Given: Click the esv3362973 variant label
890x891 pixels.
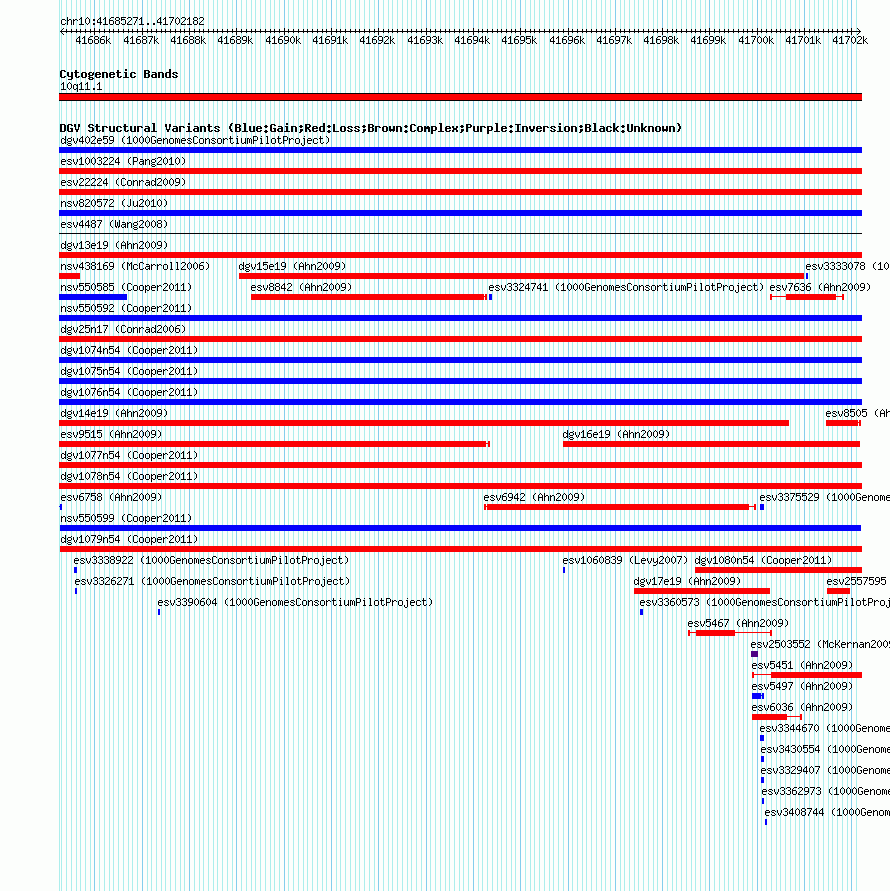Looking at the screenshot, I should (x=826, y=792).
